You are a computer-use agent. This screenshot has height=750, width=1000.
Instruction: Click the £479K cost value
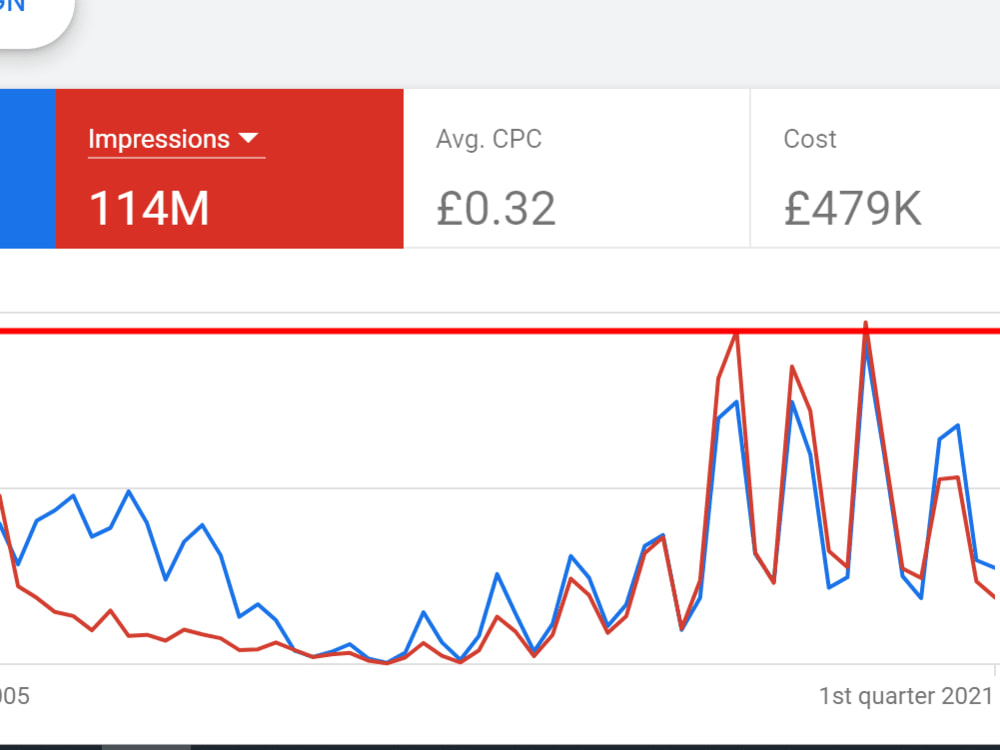click(853, 209)
